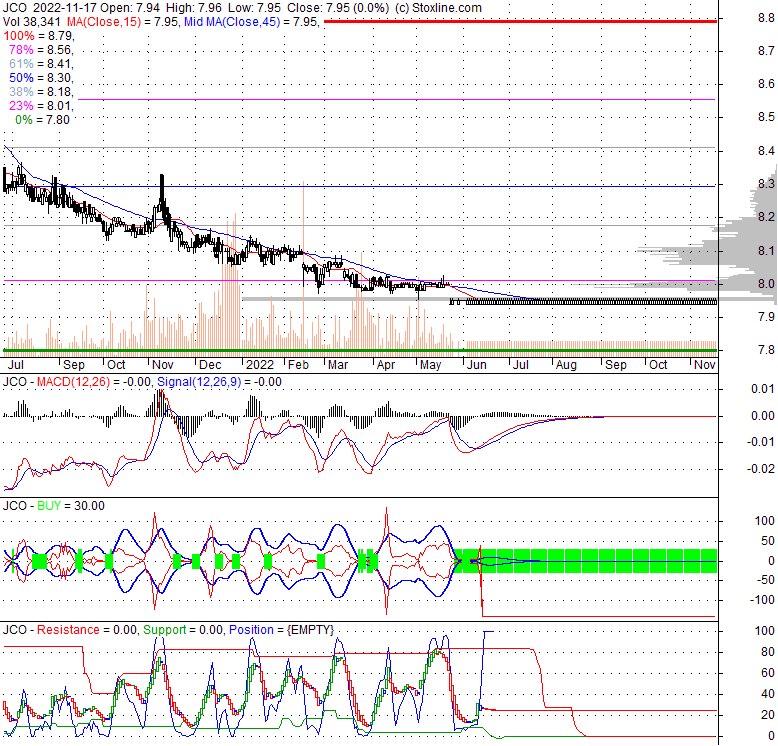Click the 'BUY = 30.00' indicator label
The width and height of the screenshot is (778, 746).
coord(71,506)
